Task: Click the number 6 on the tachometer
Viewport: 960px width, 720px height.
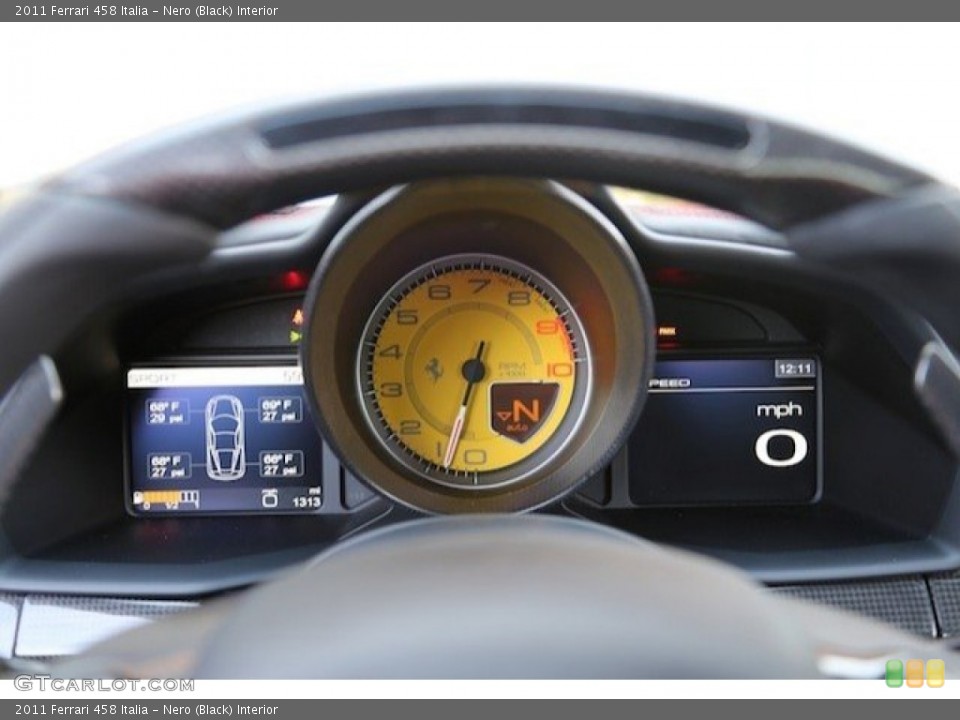Action: click(439, 292)
